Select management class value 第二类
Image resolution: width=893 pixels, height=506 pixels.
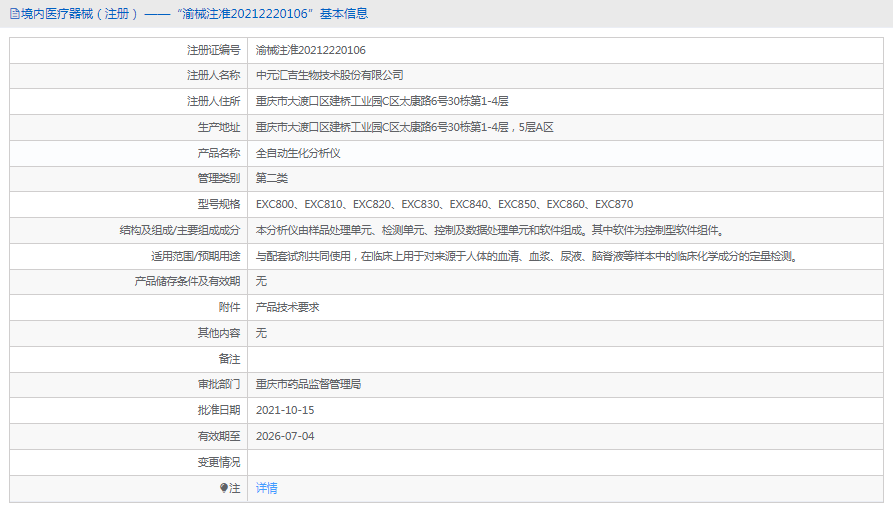(x=272, y=178)
